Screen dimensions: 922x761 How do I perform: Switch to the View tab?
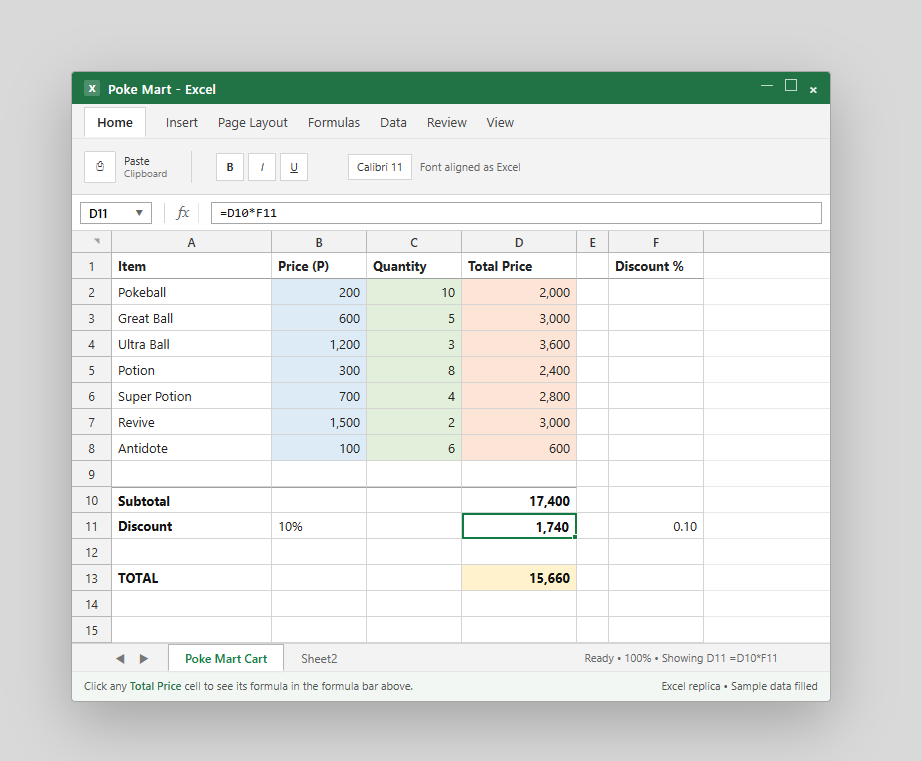point(500,122)
